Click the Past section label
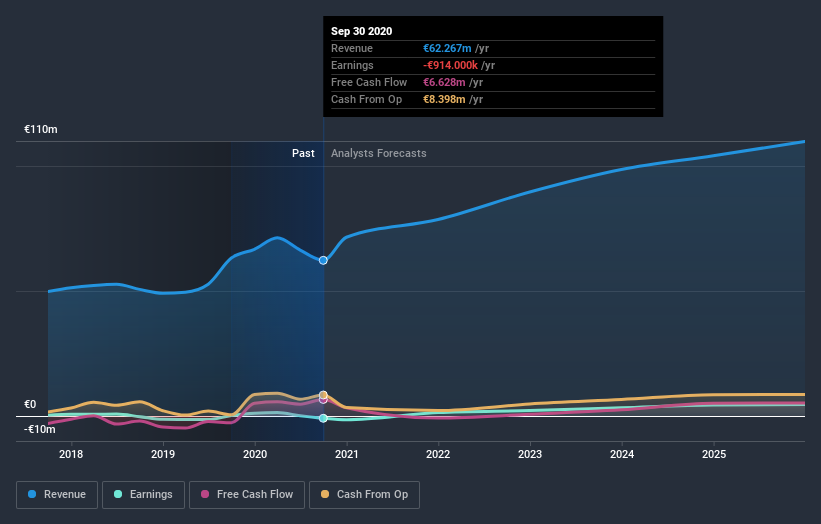Viewport: 821px width, 524px height. click(x=303, y=153)
